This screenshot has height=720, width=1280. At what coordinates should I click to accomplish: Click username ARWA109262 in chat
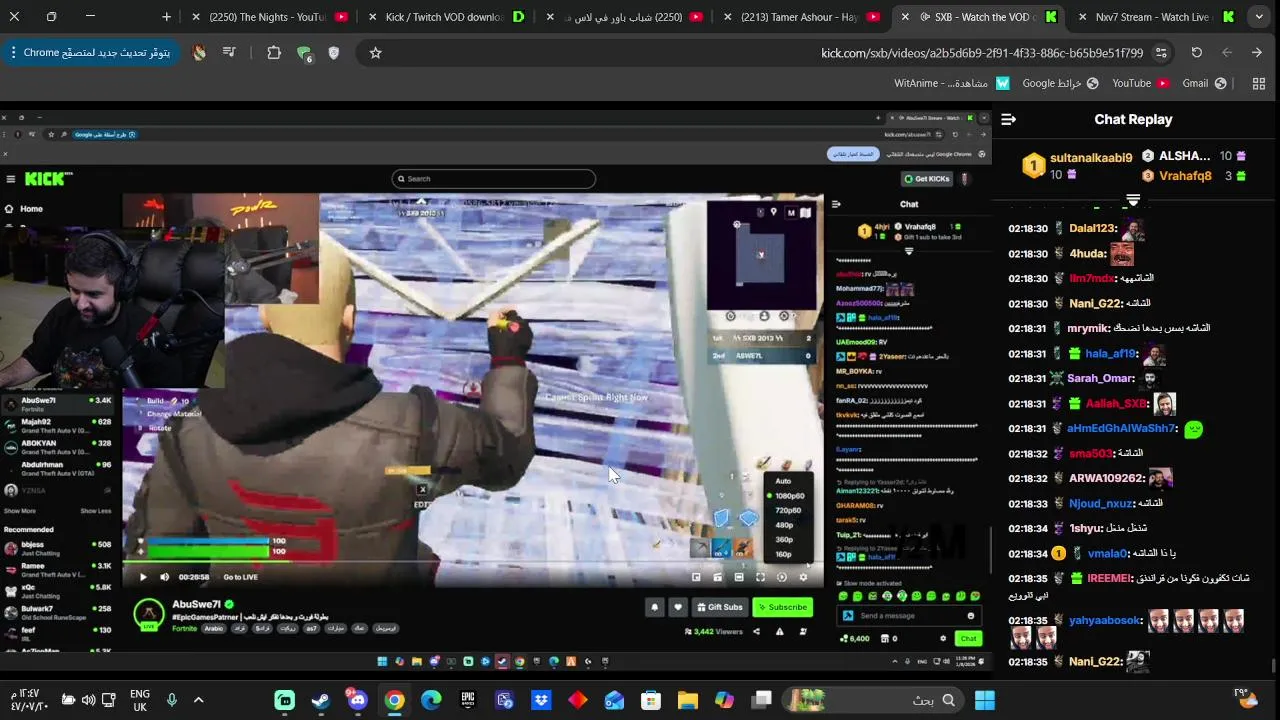[x=1105, y=478]
